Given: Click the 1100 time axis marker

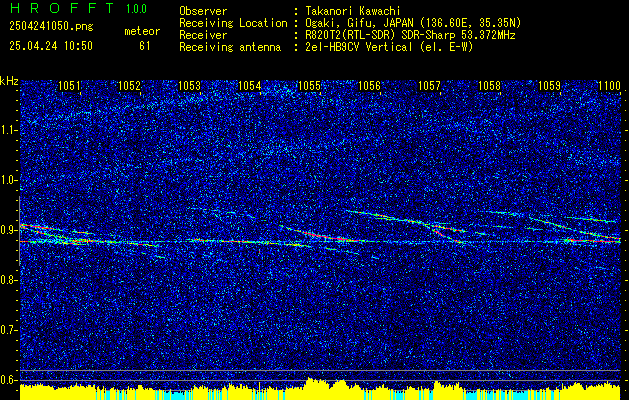Looking at the screenshot, I should (609, 85).
